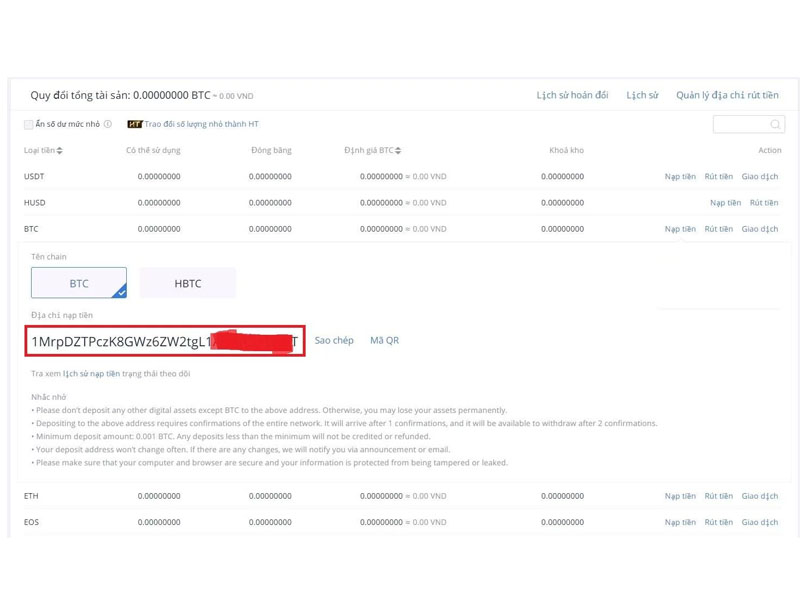Click the BTC deposit address text

pyautogui.click(x=164, y=341)
